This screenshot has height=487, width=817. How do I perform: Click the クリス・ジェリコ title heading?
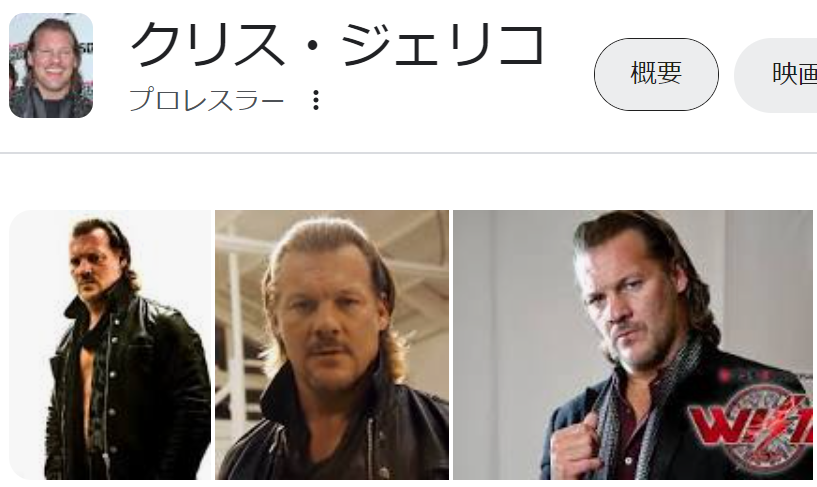[337, 45]
